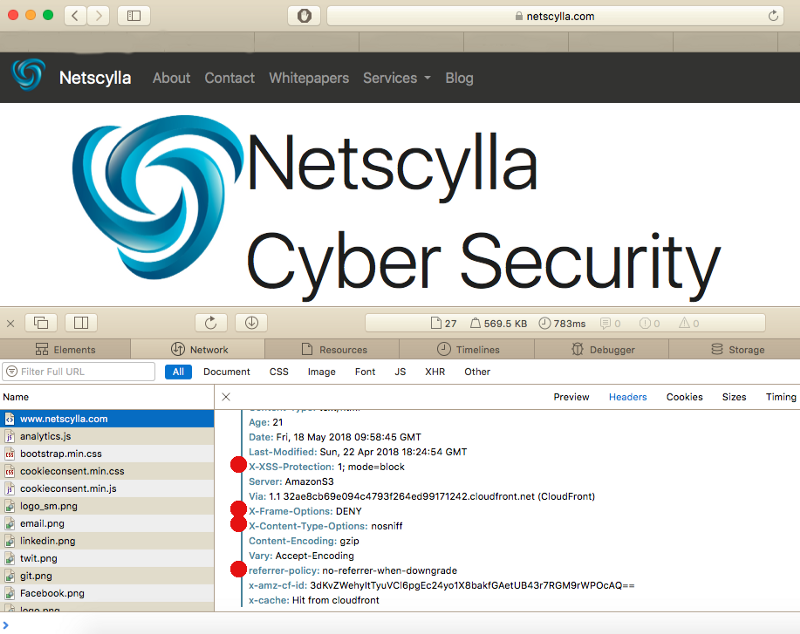
Task: Click the download web archive icon
Action: (251, 323)
